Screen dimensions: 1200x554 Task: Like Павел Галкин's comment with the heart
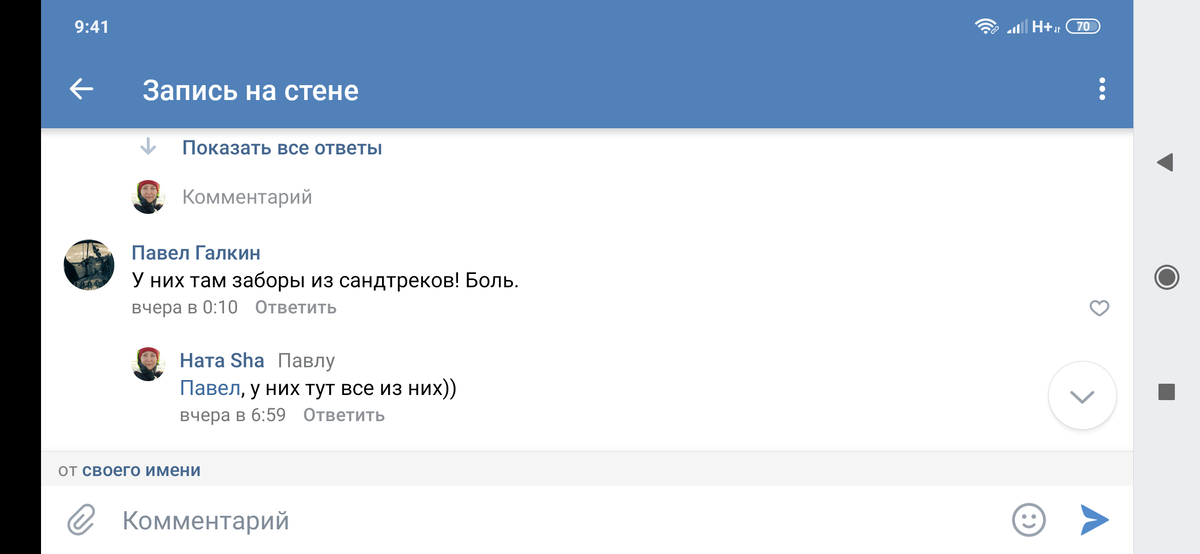1099,308
